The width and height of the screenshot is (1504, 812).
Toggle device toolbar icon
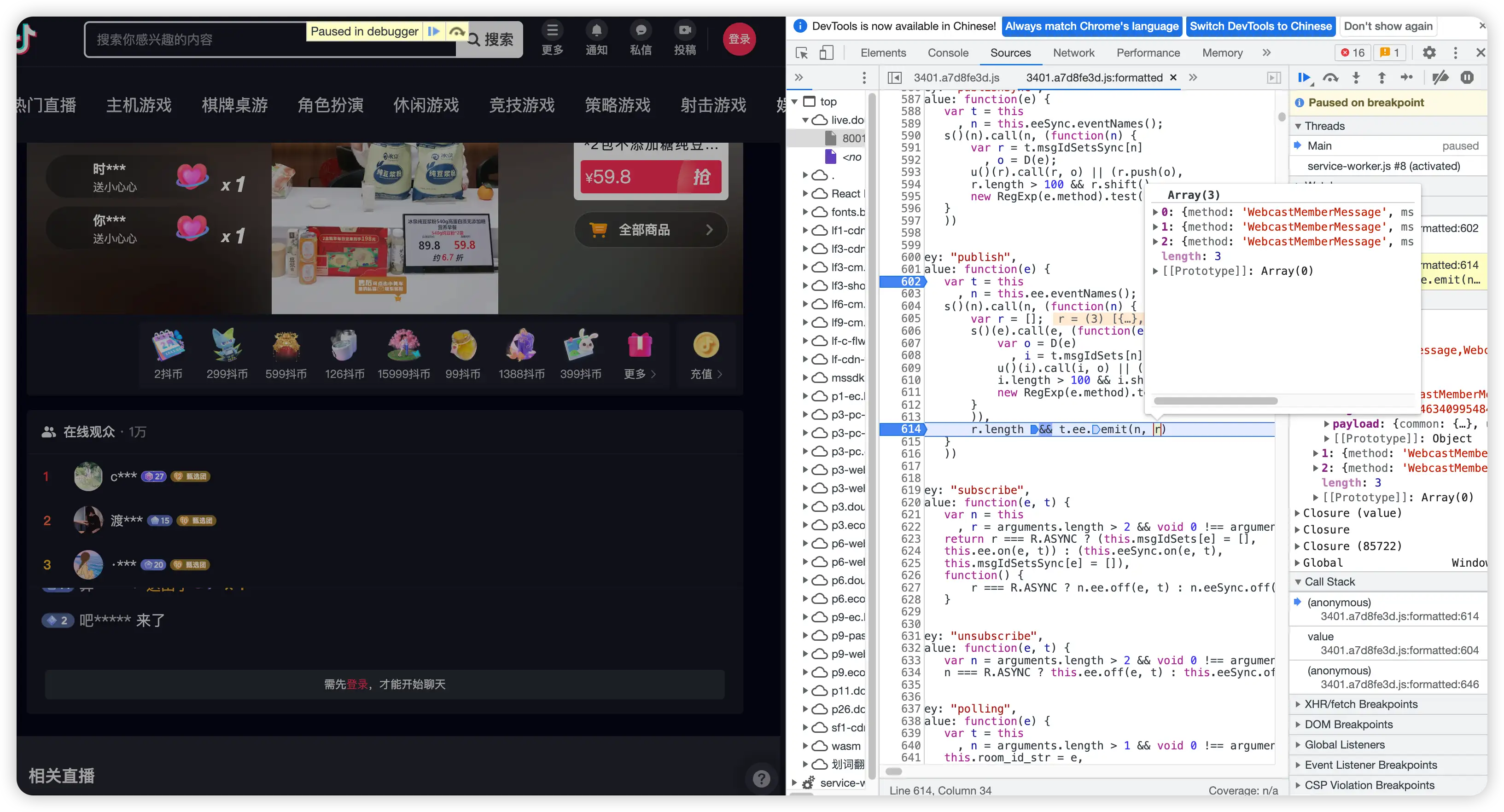pos(826,53)
